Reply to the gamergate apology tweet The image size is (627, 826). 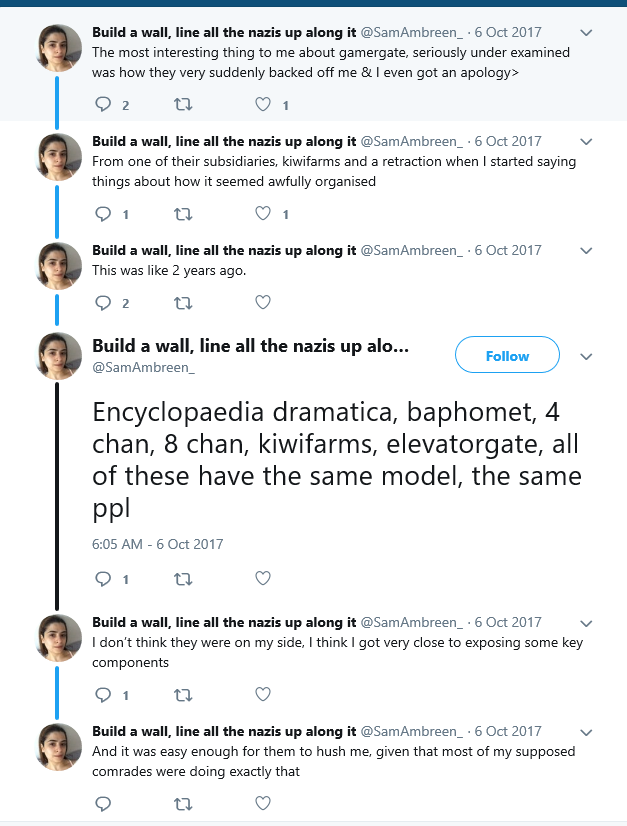(103, 104)
